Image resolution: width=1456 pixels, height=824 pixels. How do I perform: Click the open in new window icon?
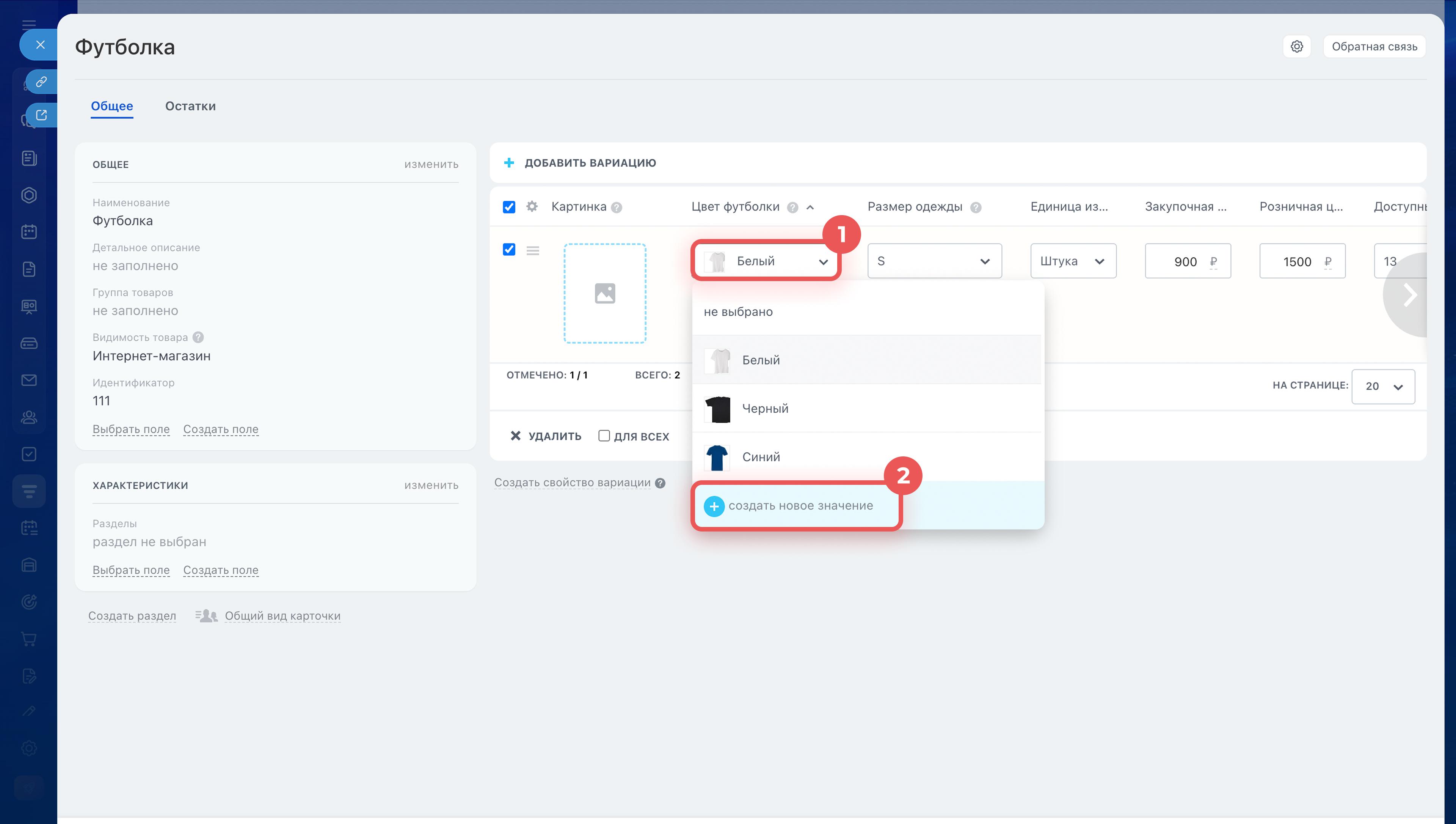point(41,115)
